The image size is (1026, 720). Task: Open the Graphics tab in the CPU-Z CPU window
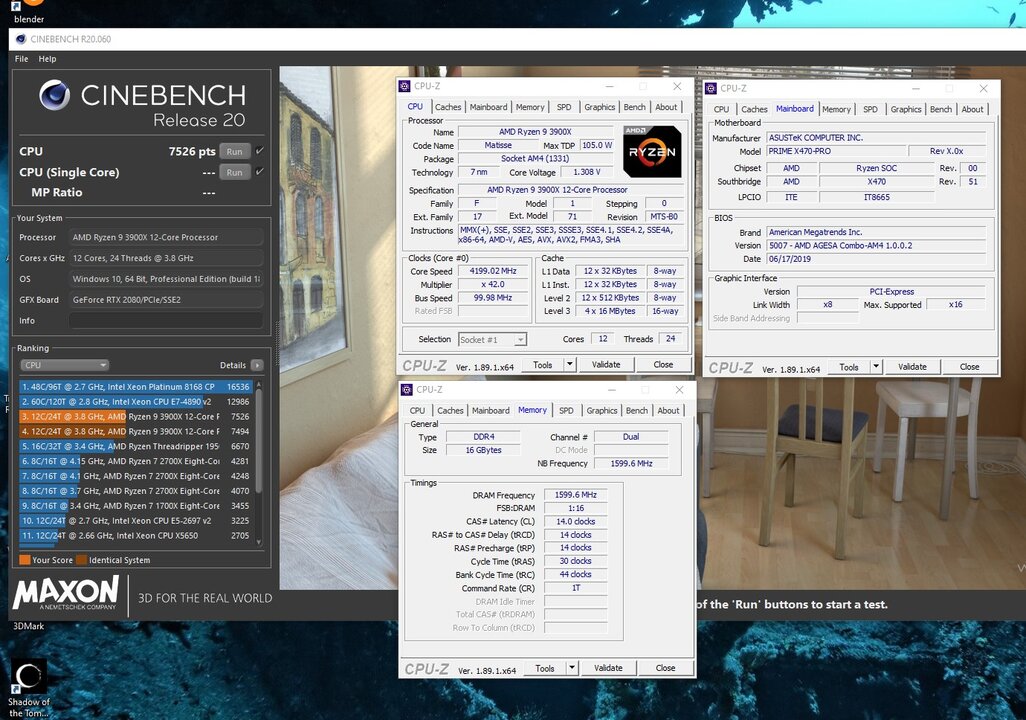tap(600, 107)
